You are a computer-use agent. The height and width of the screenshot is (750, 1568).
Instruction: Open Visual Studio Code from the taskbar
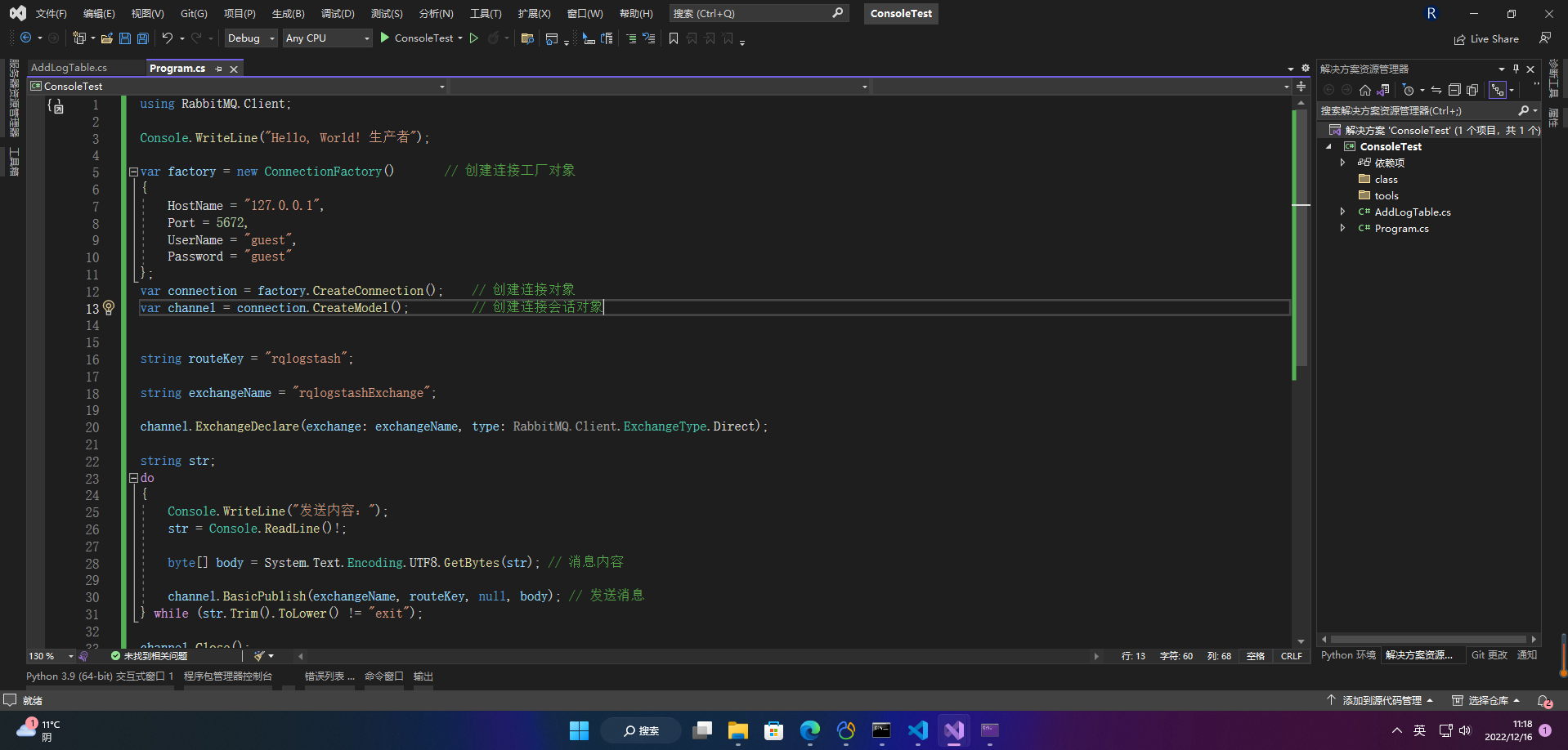[x=918, y=730]
